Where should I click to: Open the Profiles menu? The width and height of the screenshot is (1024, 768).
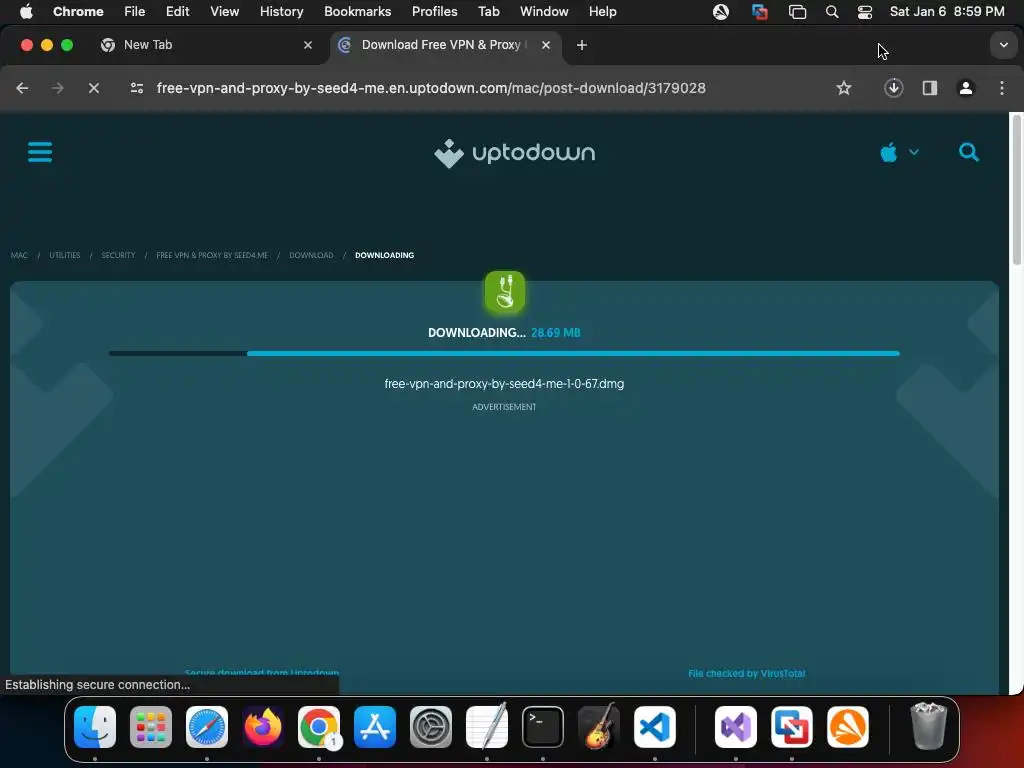pyautogui.click(x=434, y=12)
